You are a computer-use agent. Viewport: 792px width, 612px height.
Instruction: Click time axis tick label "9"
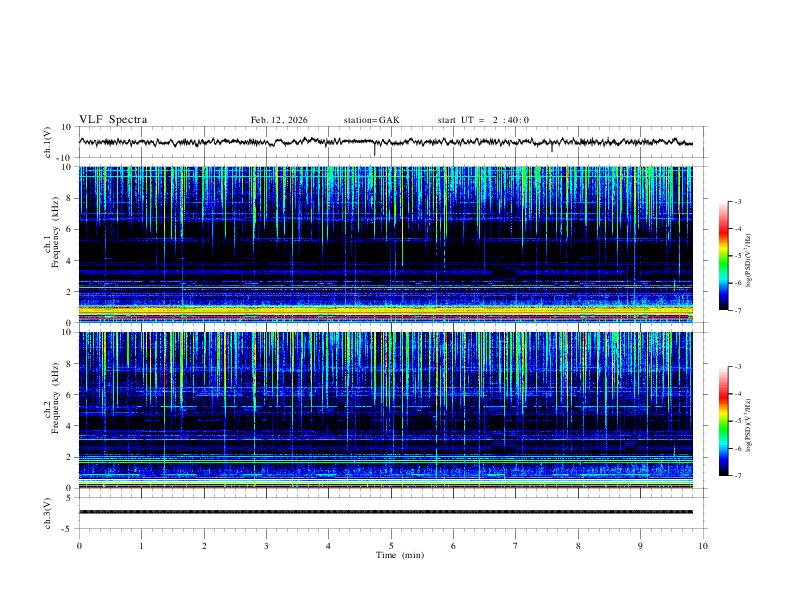pyautogui.click(x=640, y=546)
